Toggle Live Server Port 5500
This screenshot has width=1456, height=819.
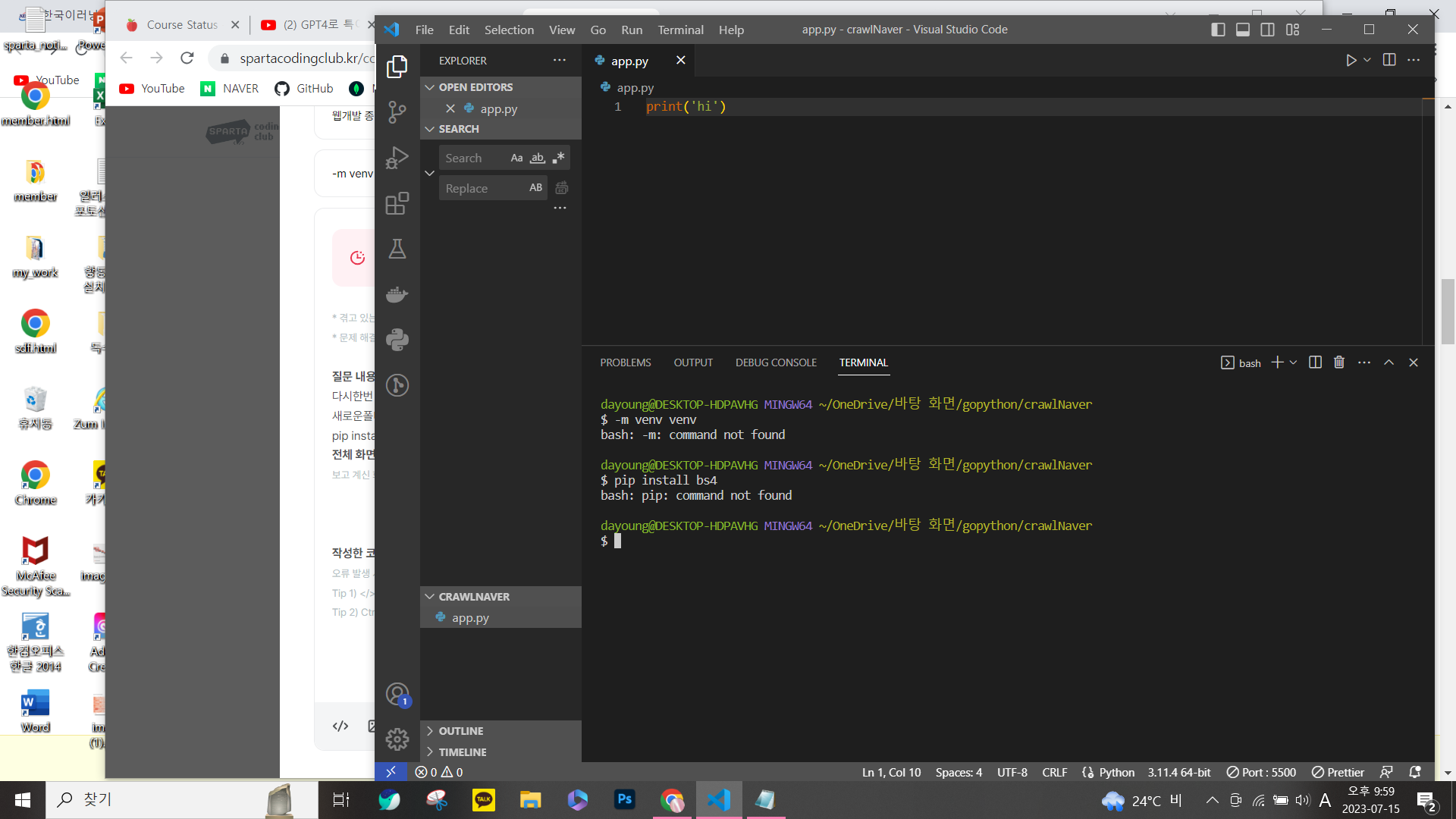[1261, 772]
